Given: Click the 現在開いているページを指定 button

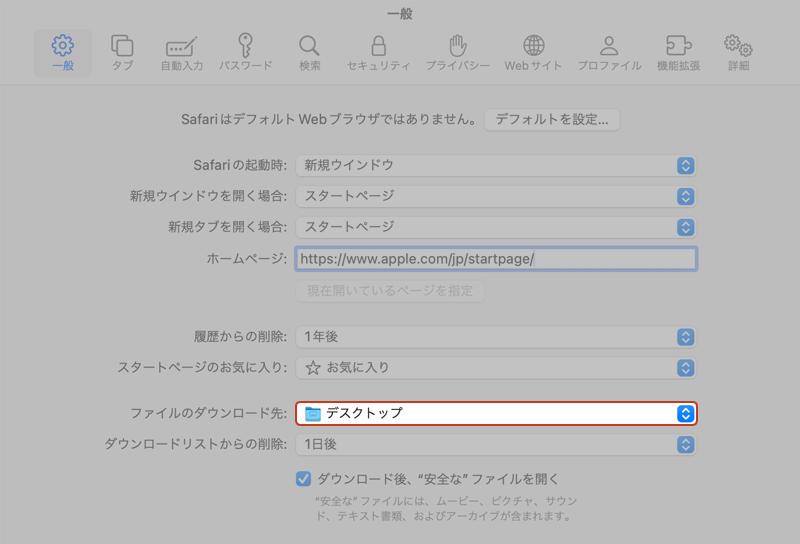Looking at the screenshot, I should click(x=390, y=291).
